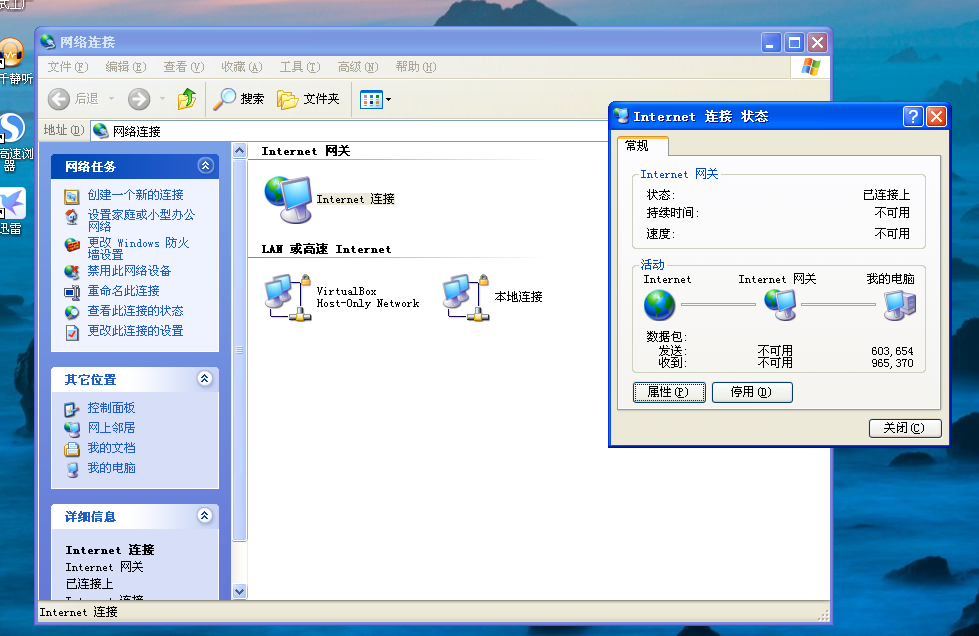The height and width of the screenshot is (636, 979).
Task: Collapse the 详细信息 panel
Action: (x=205, y=516)
